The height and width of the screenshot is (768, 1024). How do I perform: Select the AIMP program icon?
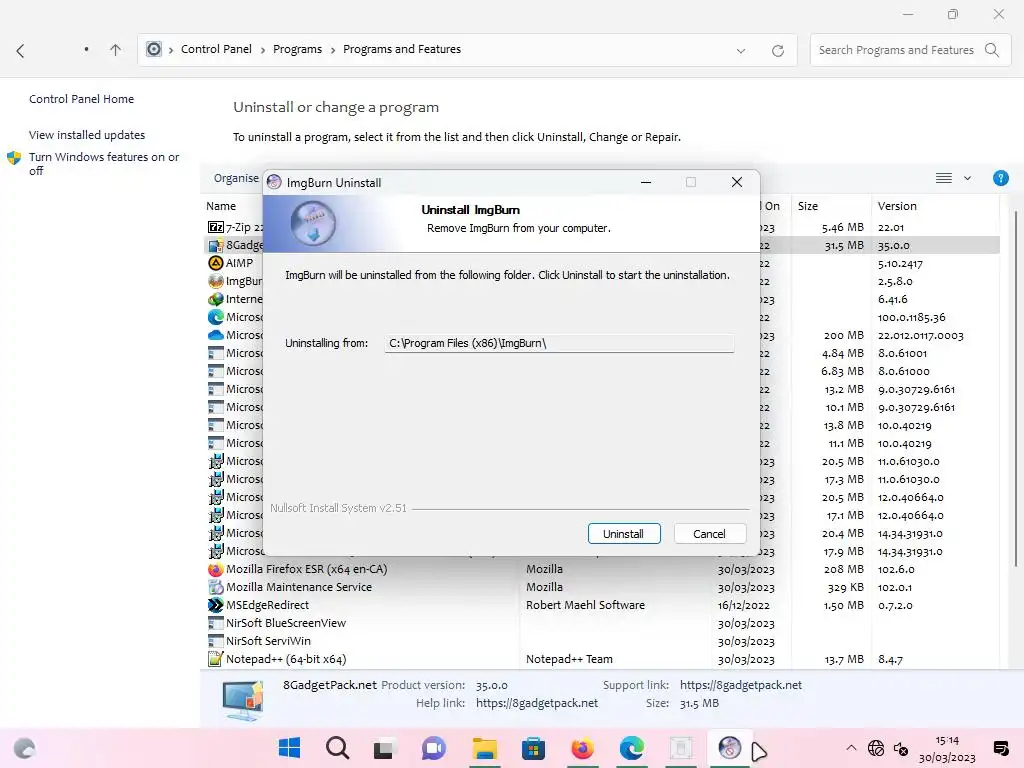[216, 263]
